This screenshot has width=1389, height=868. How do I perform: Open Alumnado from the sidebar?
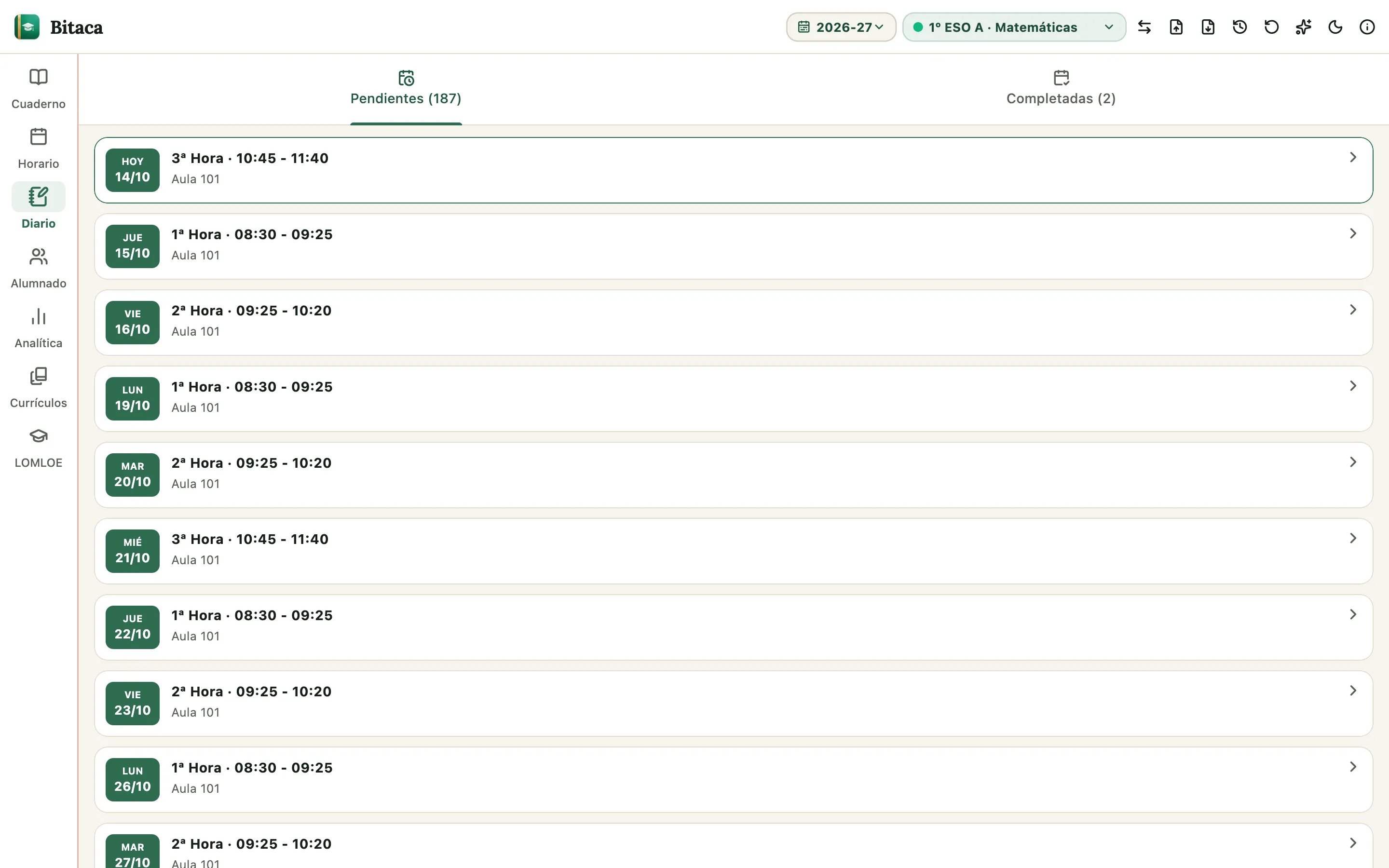click(x=39, y=268)
